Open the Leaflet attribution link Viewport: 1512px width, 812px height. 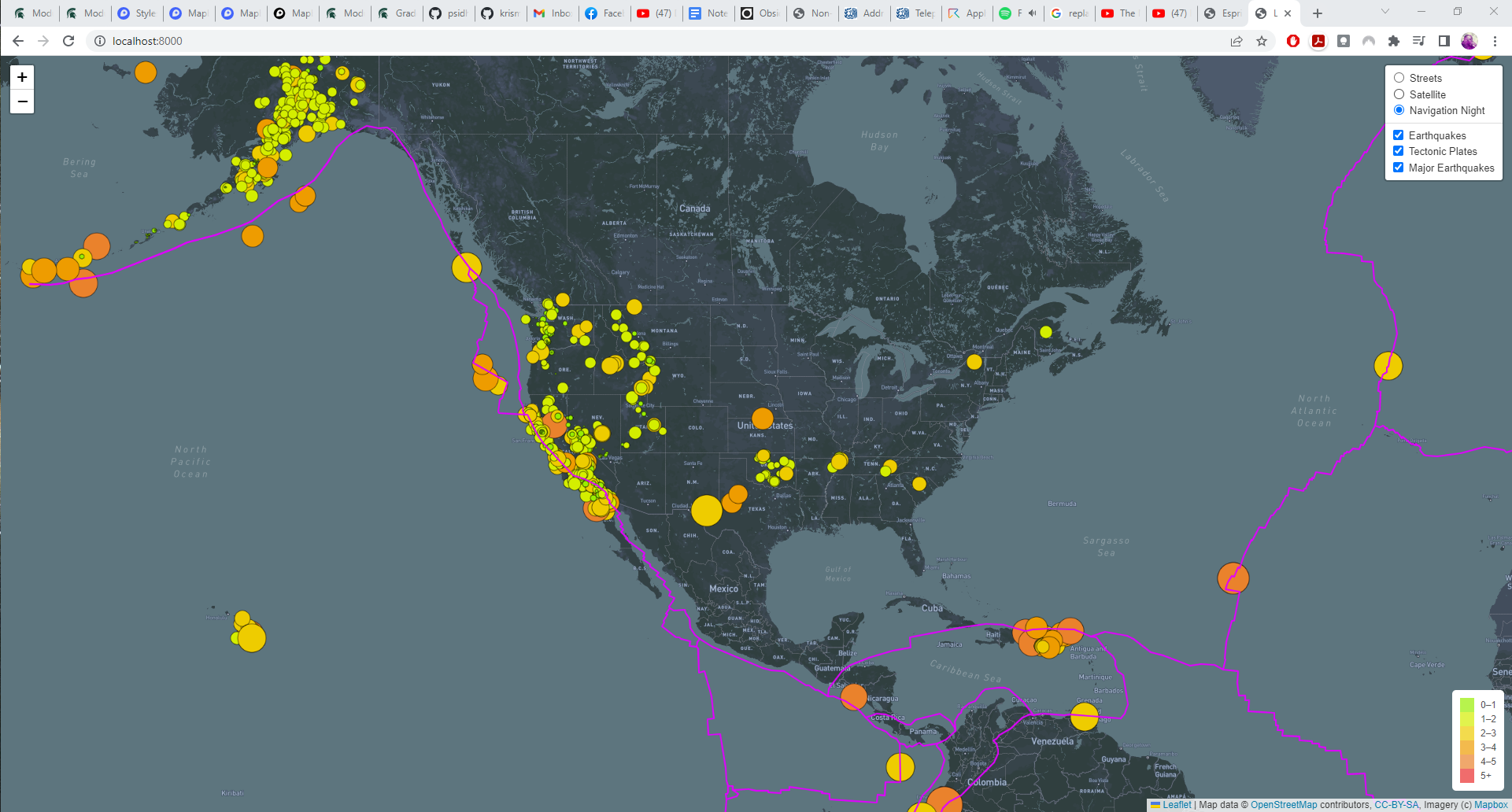[x=1177, y=805]
